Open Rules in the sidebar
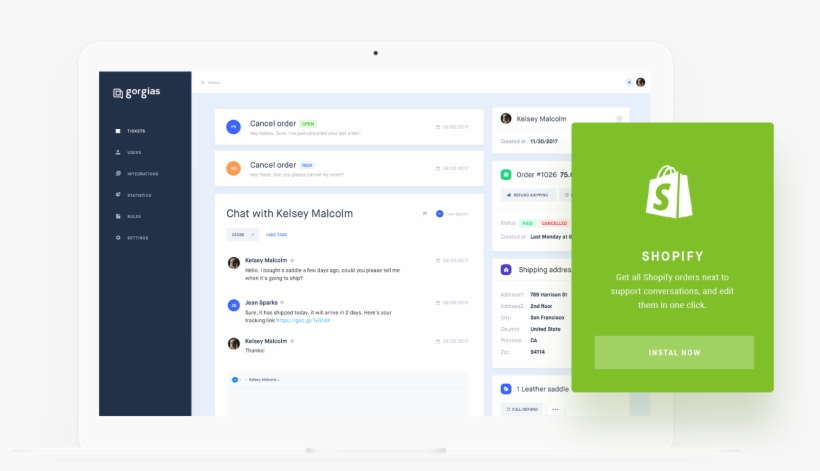 (x=129, y=216)
